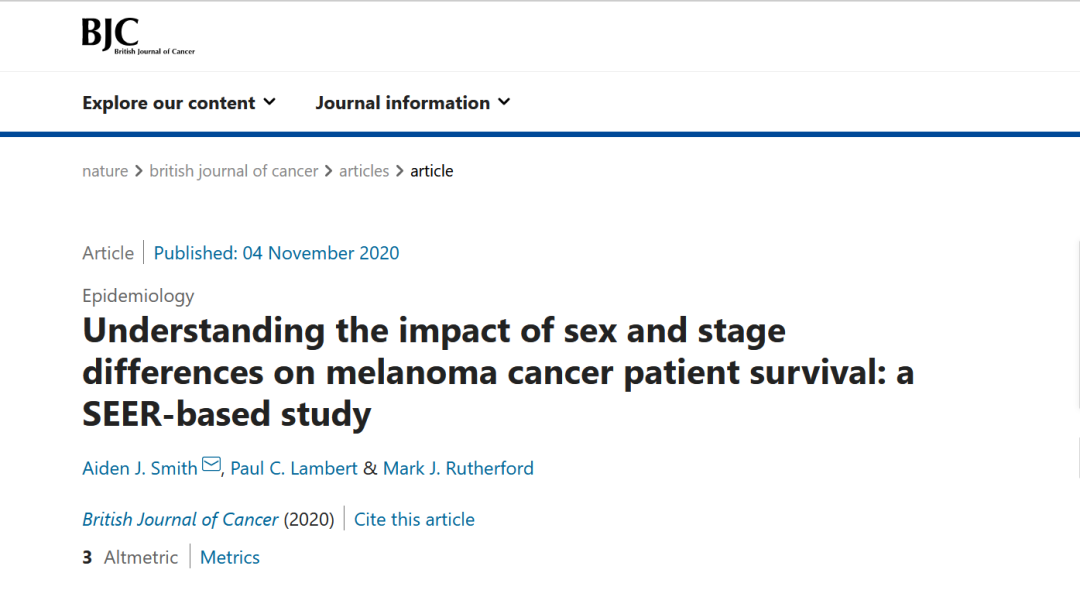1080x590 pixels.
Task: Click the Epidemiology subject label
Action: pyautogui.click(x=138, y=295)
